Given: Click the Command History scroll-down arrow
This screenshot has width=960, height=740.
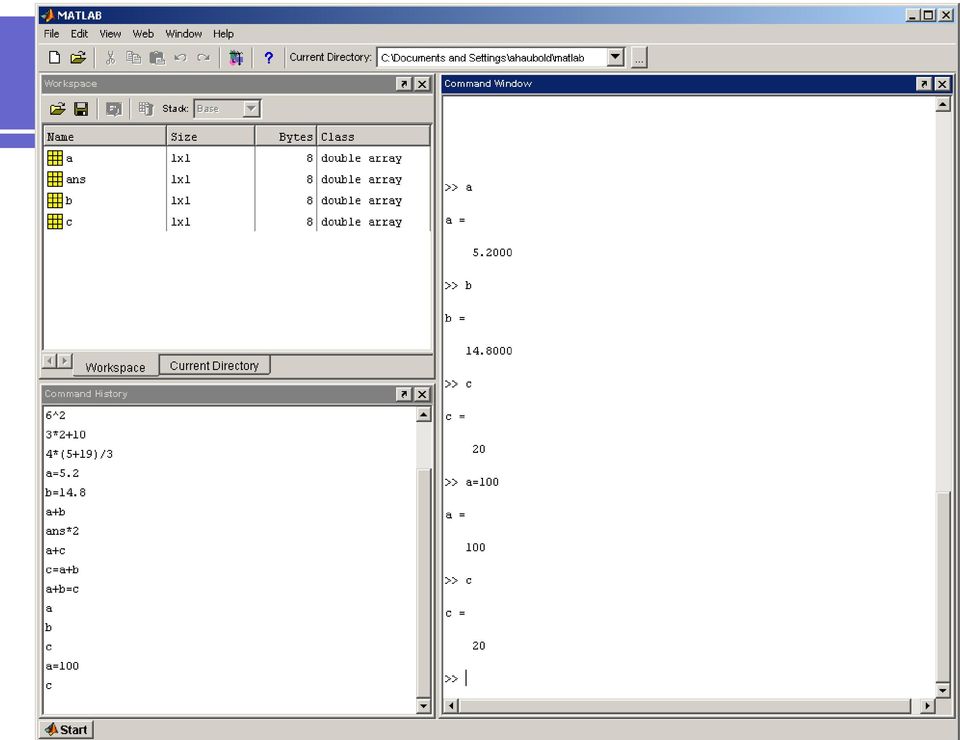Looking at the screenshot, I should point(423,706).
